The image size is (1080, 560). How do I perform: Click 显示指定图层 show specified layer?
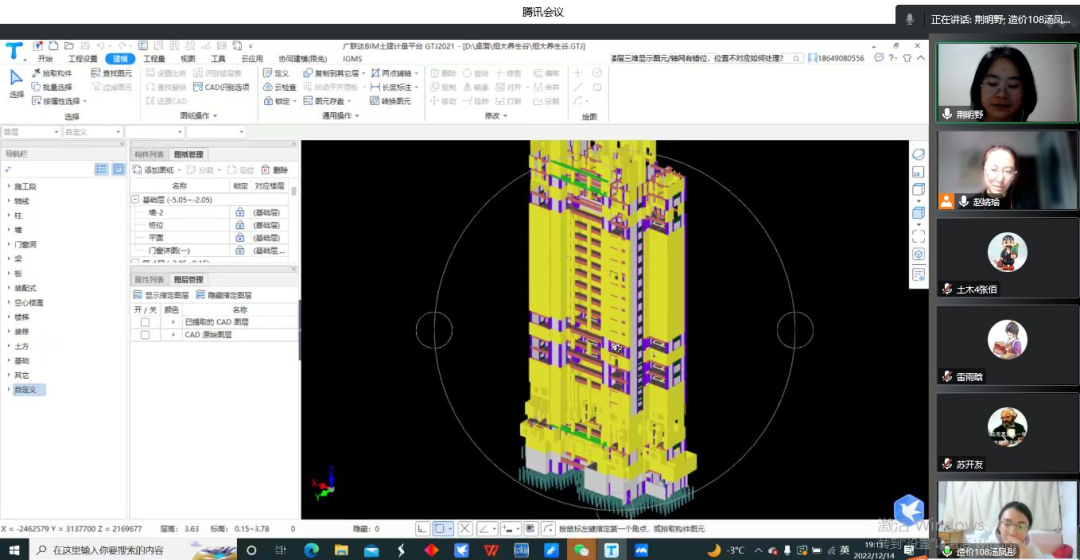(x=160, y=295)
